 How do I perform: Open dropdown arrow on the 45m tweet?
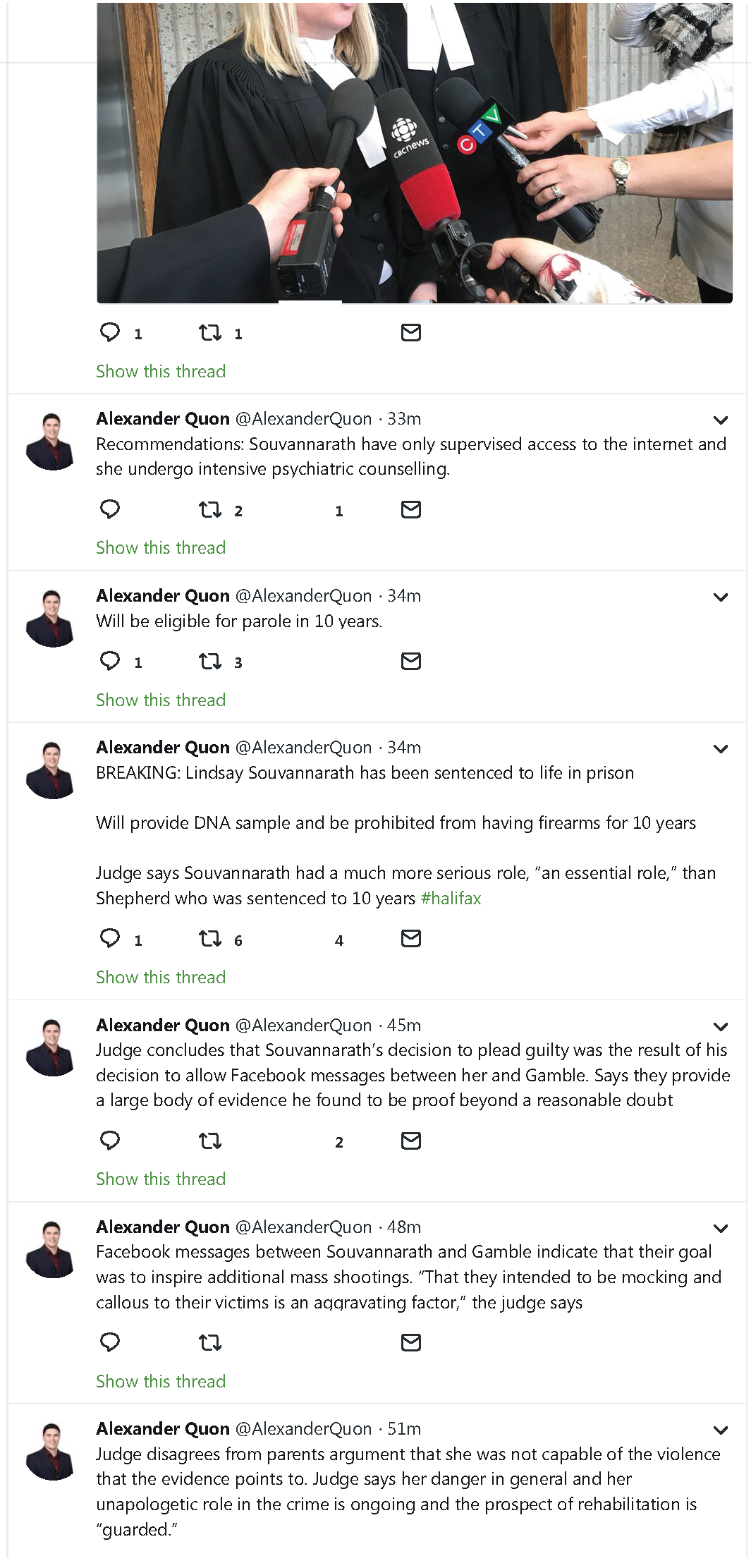pos(720,1027)
